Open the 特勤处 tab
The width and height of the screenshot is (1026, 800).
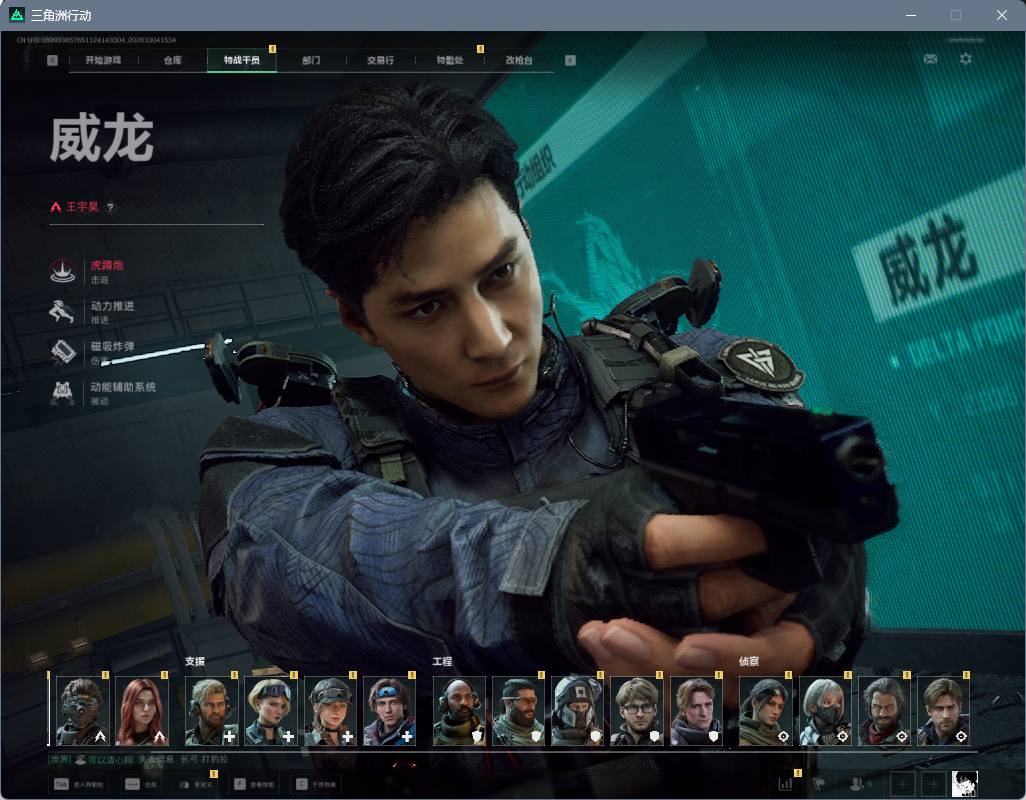click(x=450, y=60)
